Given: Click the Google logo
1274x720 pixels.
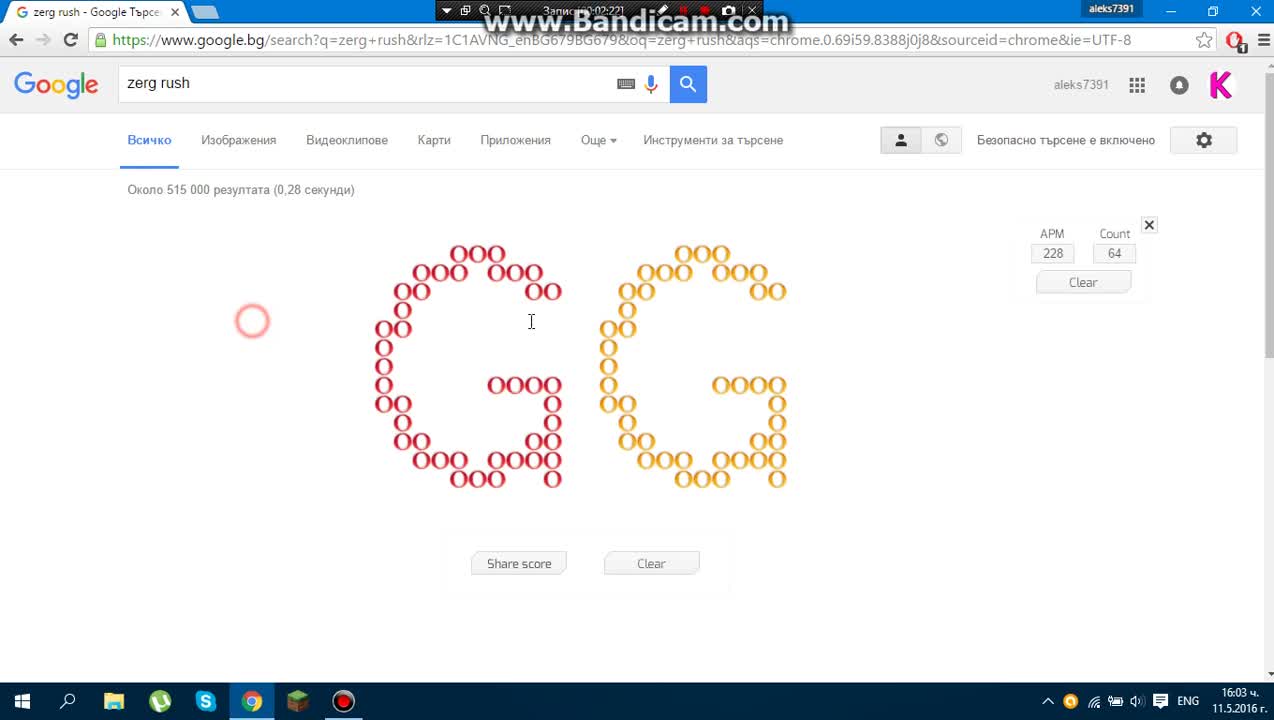Looking at the screenshot, I should click(56, 85).
